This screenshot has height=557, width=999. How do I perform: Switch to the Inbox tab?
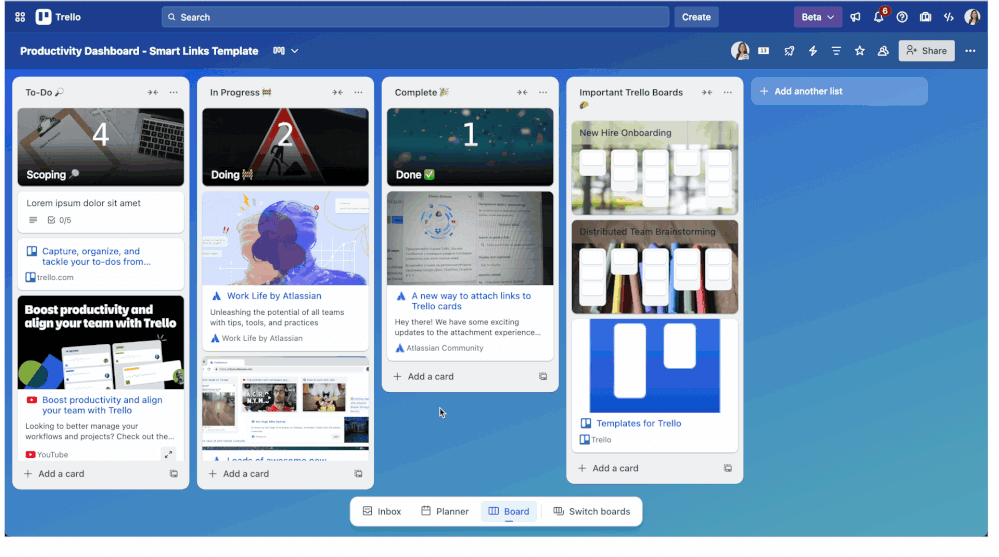(x=382, y=512)
